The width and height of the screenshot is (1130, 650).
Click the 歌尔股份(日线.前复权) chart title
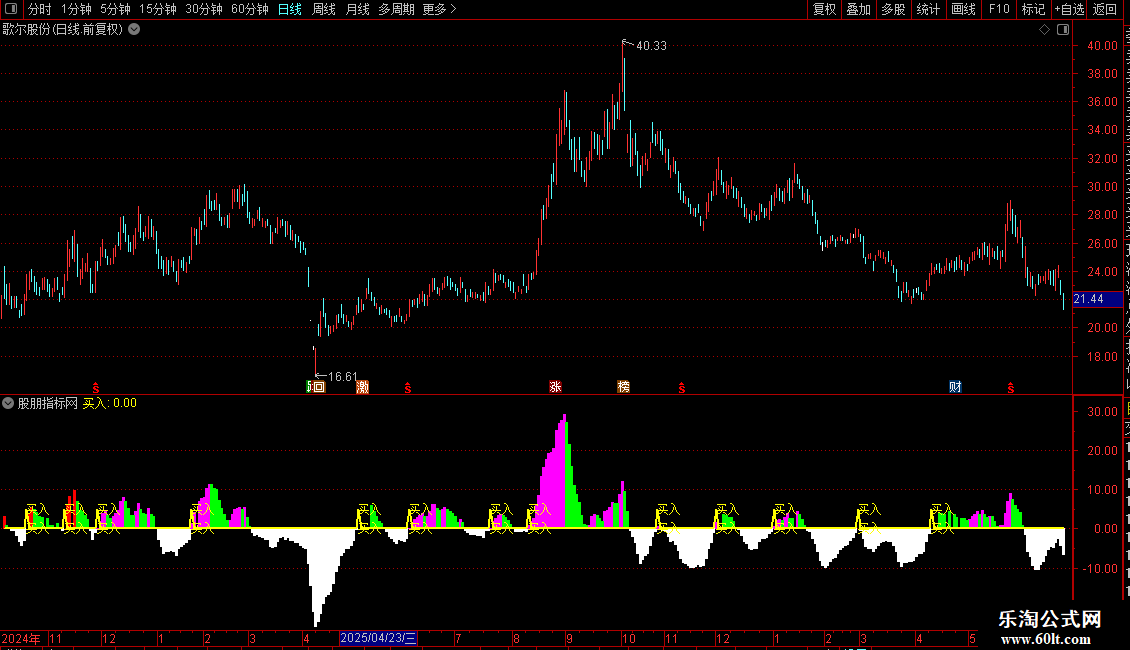click(63, 30)
